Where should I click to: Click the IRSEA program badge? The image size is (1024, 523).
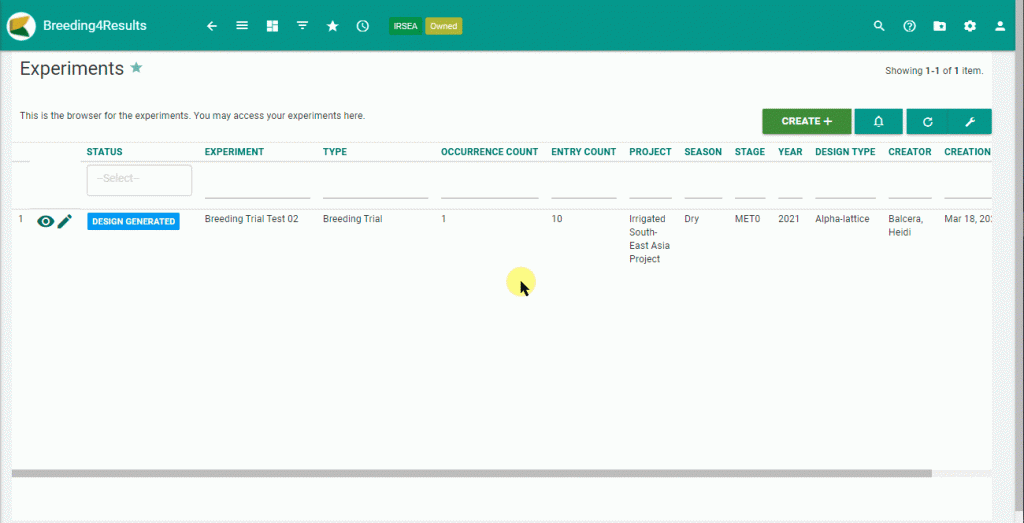406,26
